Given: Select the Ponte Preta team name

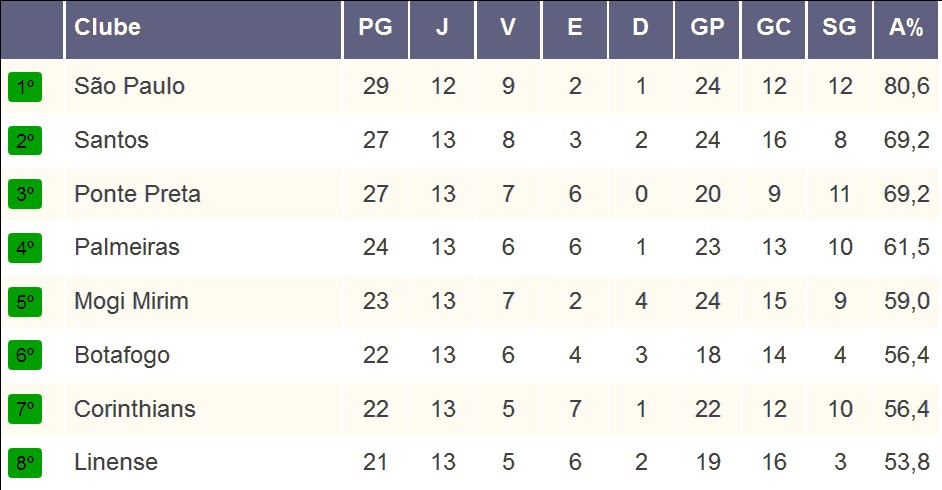Looking at the screenshot, I should tap(137, 194).
